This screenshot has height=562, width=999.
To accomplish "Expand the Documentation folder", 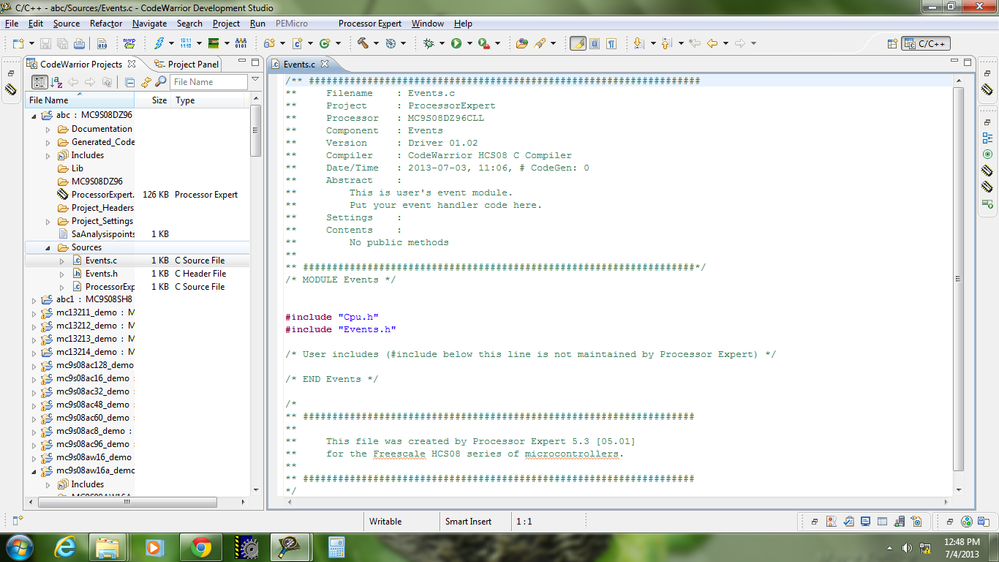I will [48, 129].
